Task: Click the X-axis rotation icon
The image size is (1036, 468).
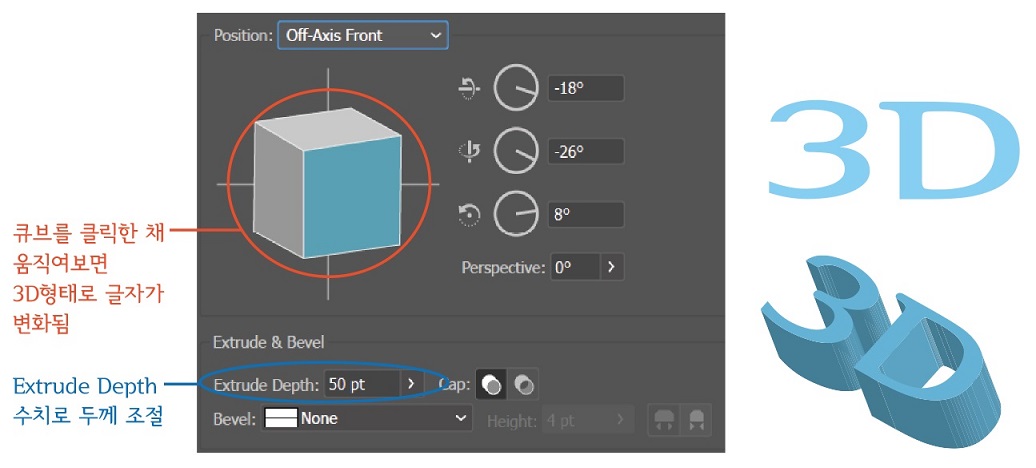Action: tap(468, 88)
